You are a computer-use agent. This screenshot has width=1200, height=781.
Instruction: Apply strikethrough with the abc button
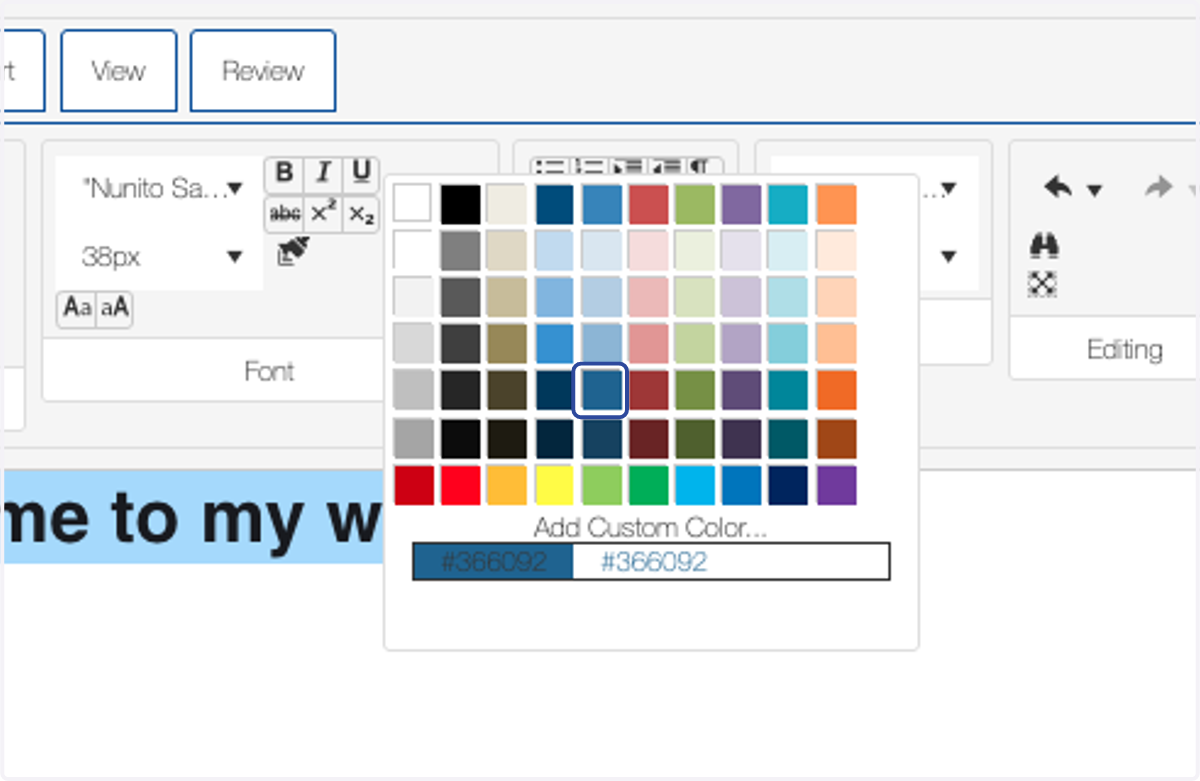pyautogui.click(x=286, y=214)
